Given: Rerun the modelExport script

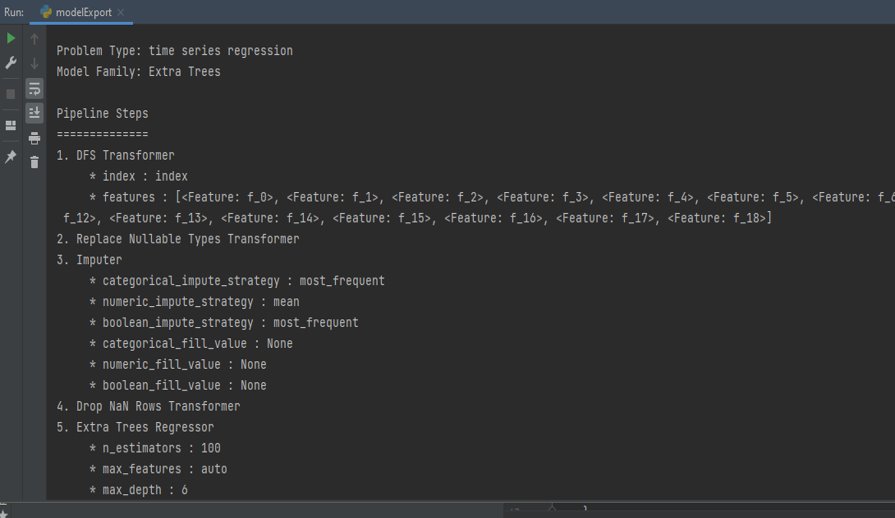Looking at the screenshot, I should [x=11, y=38].
